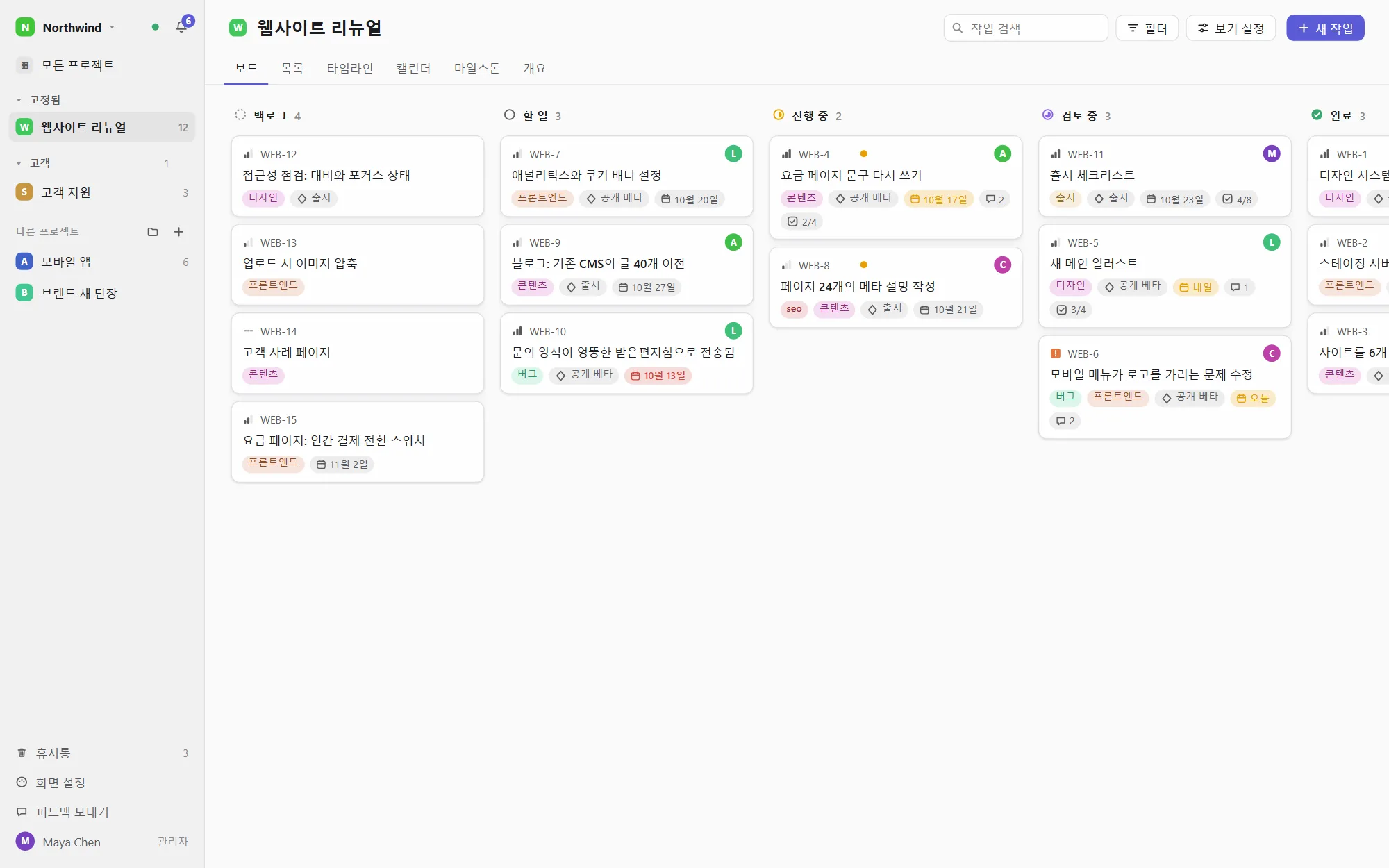Click the 3/4 checklist badge on WEB-5
The height and width of the screenshot is (868, 1389).
[1071, 310]
